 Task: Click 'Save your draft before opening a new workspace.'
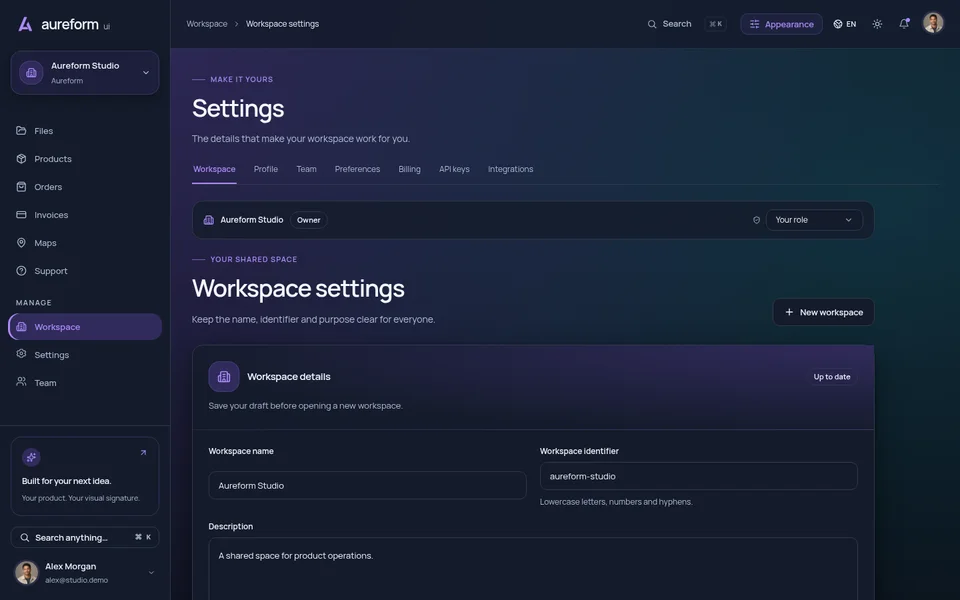point(306,406)
